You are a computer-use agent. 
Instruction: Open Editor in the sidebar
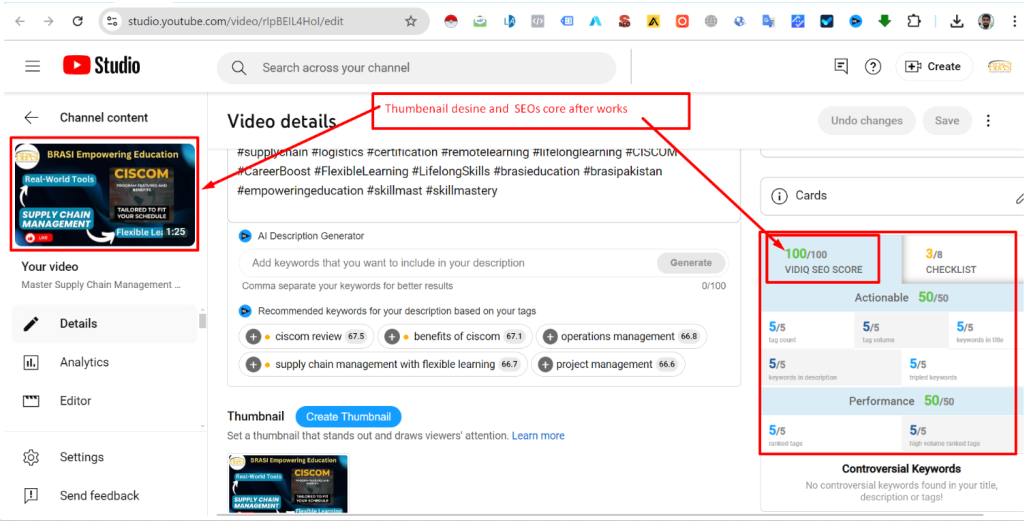pyautogui.click(x=75, y=401)
